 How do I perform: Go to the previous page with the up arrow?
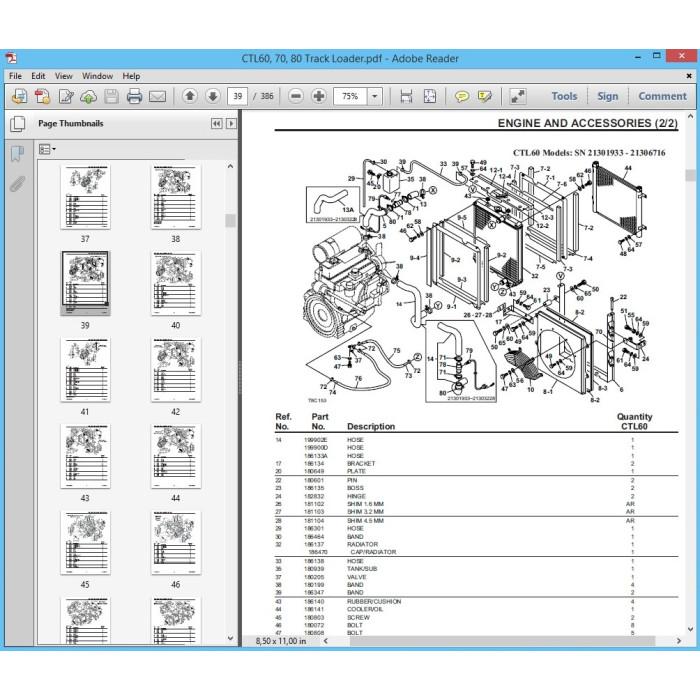[x=190, y=96]
